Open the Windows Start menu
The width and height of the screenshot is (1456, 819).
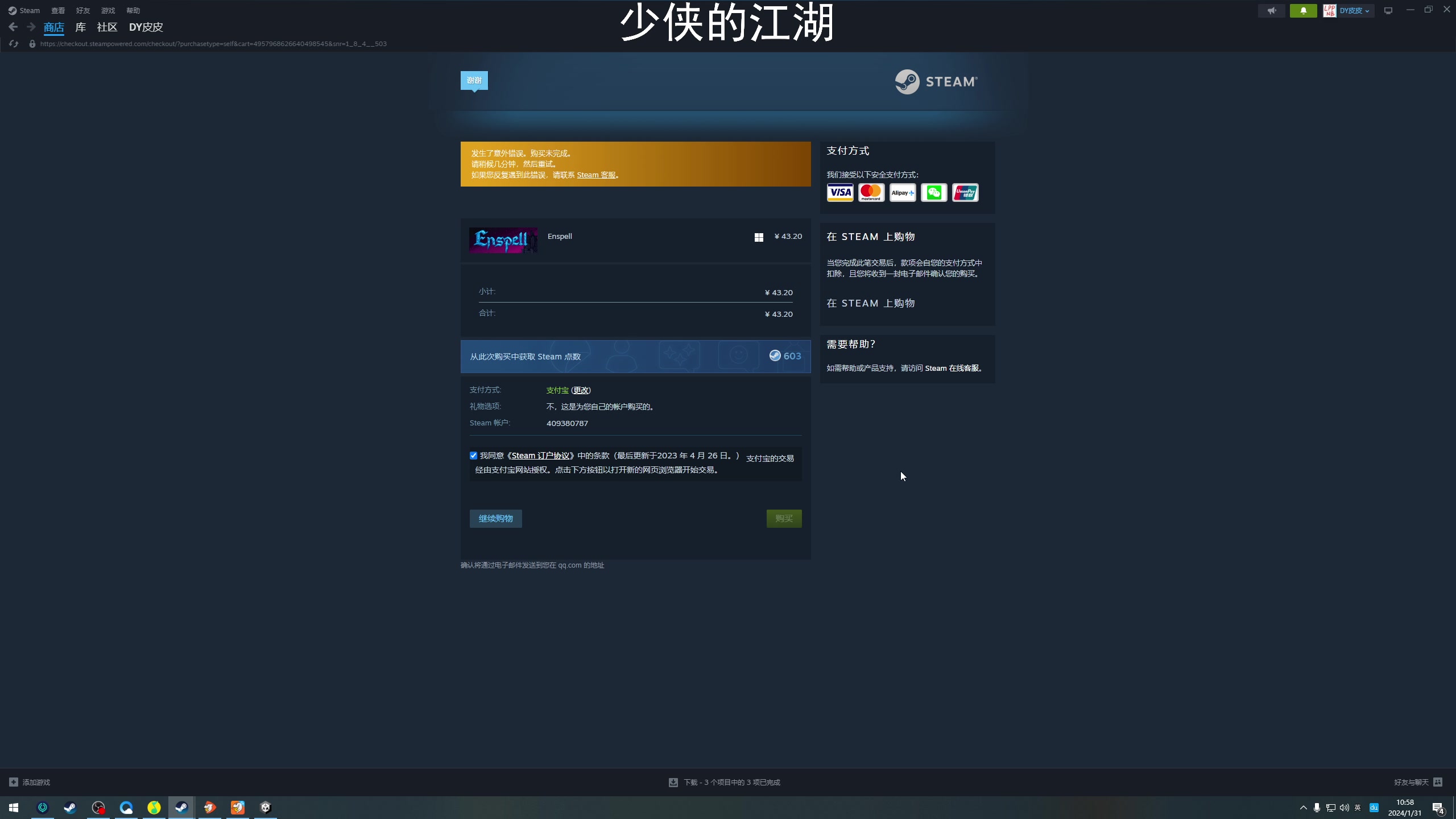pyautogui.click(x=14, y=808)
